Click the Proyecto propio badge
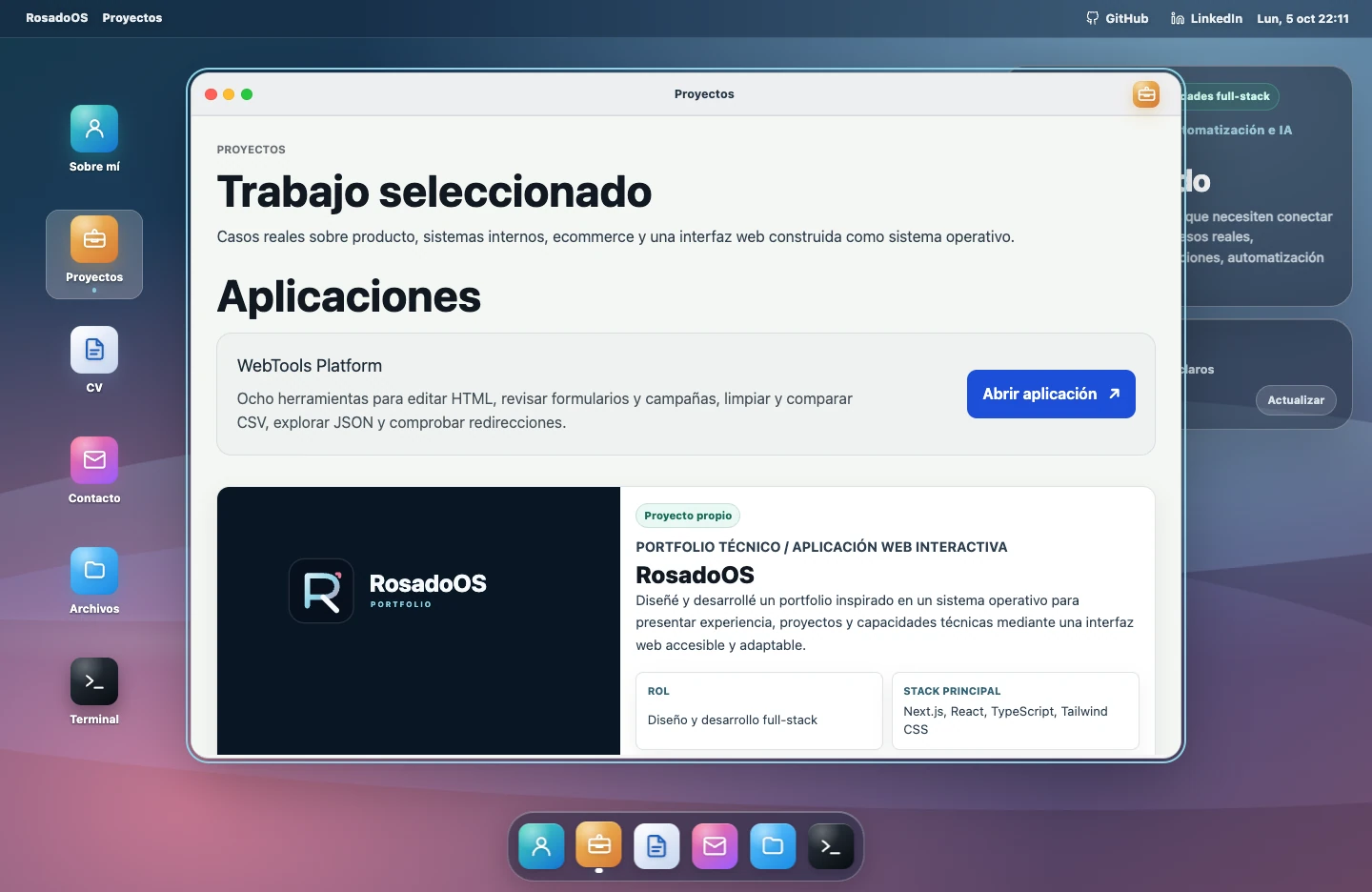This screenshot has height=892, width=1372. click(688, 516)
